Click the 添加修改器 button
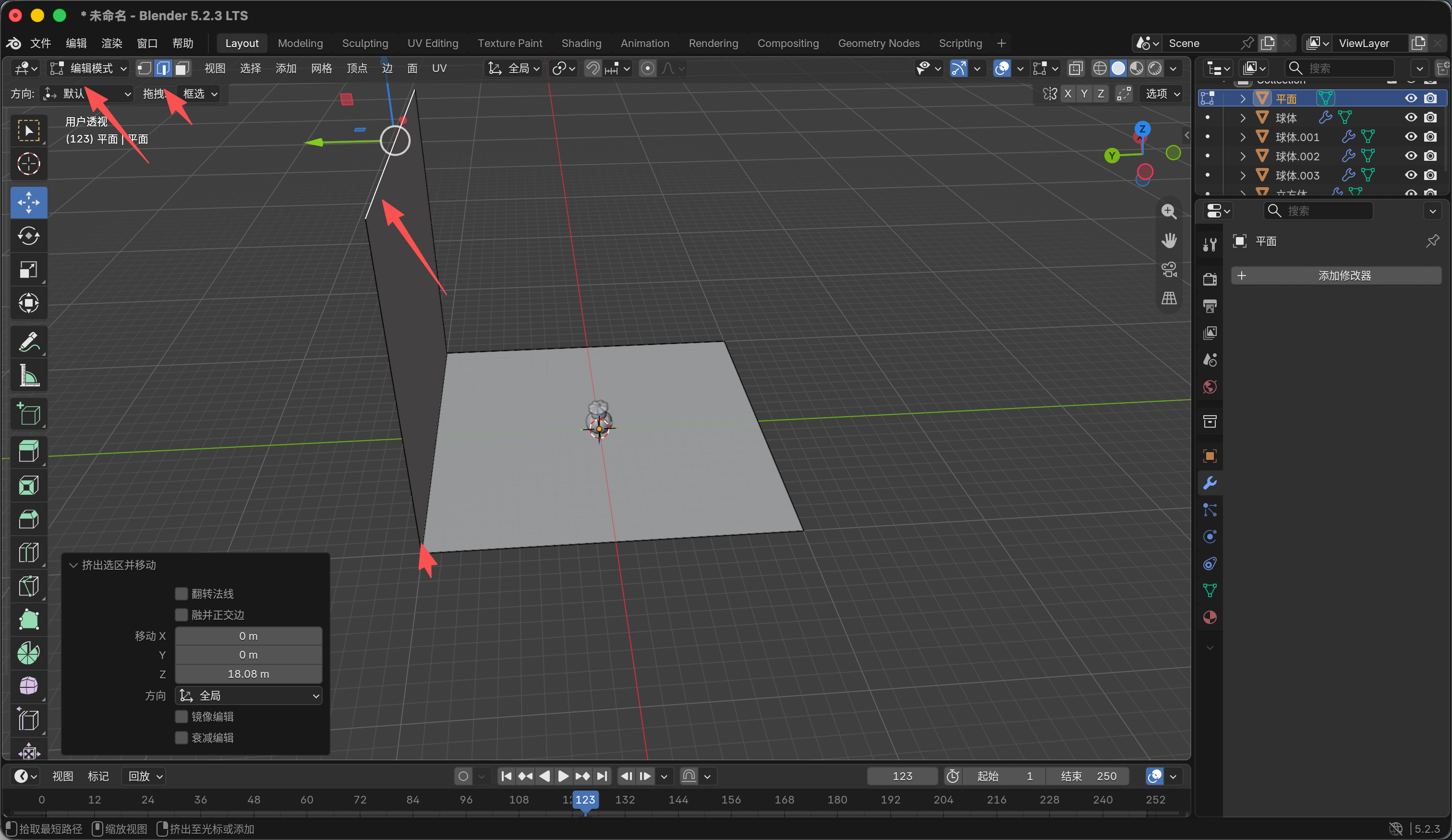The image size is (1452, 840). click(x=1336, y=276)
